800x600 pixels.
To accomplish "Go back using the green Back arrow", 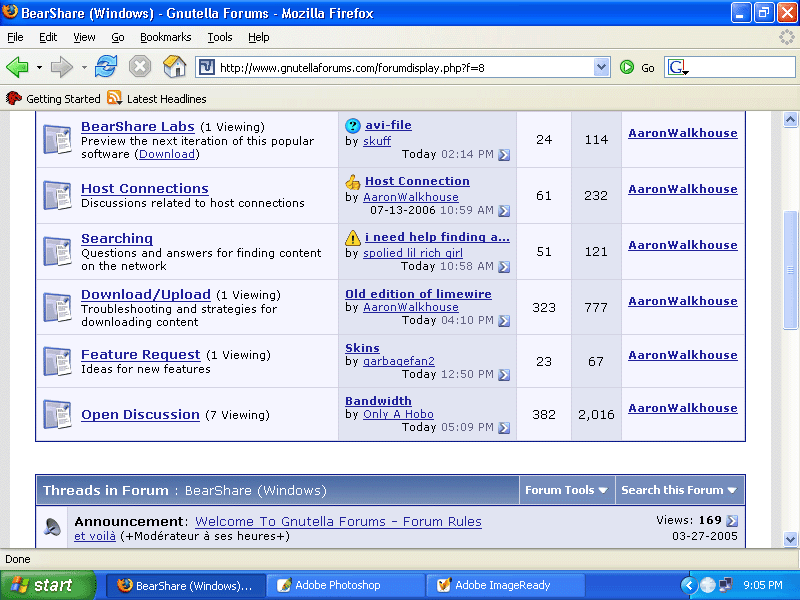I will pos(17,67).
